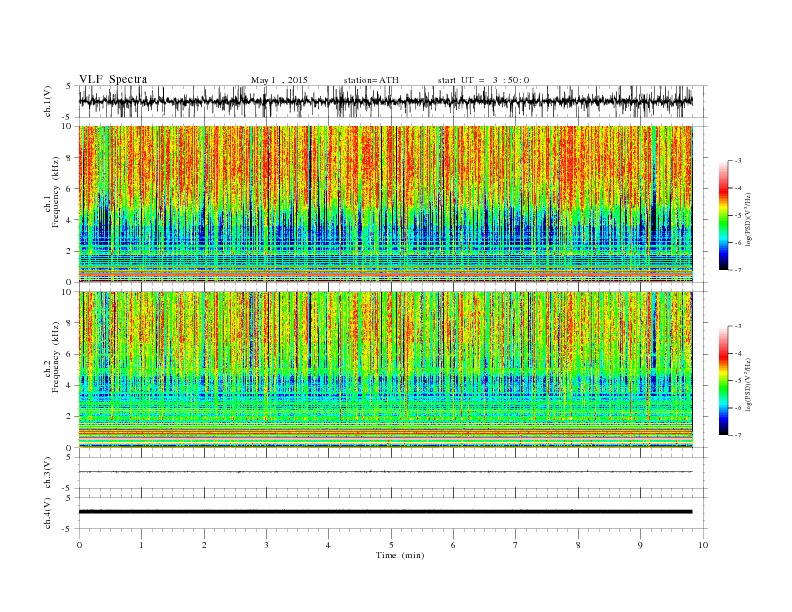Click the "-3" label on ch.1 colorbar
The width and height of the screenshot is (792, 612).
coord(738,161)
